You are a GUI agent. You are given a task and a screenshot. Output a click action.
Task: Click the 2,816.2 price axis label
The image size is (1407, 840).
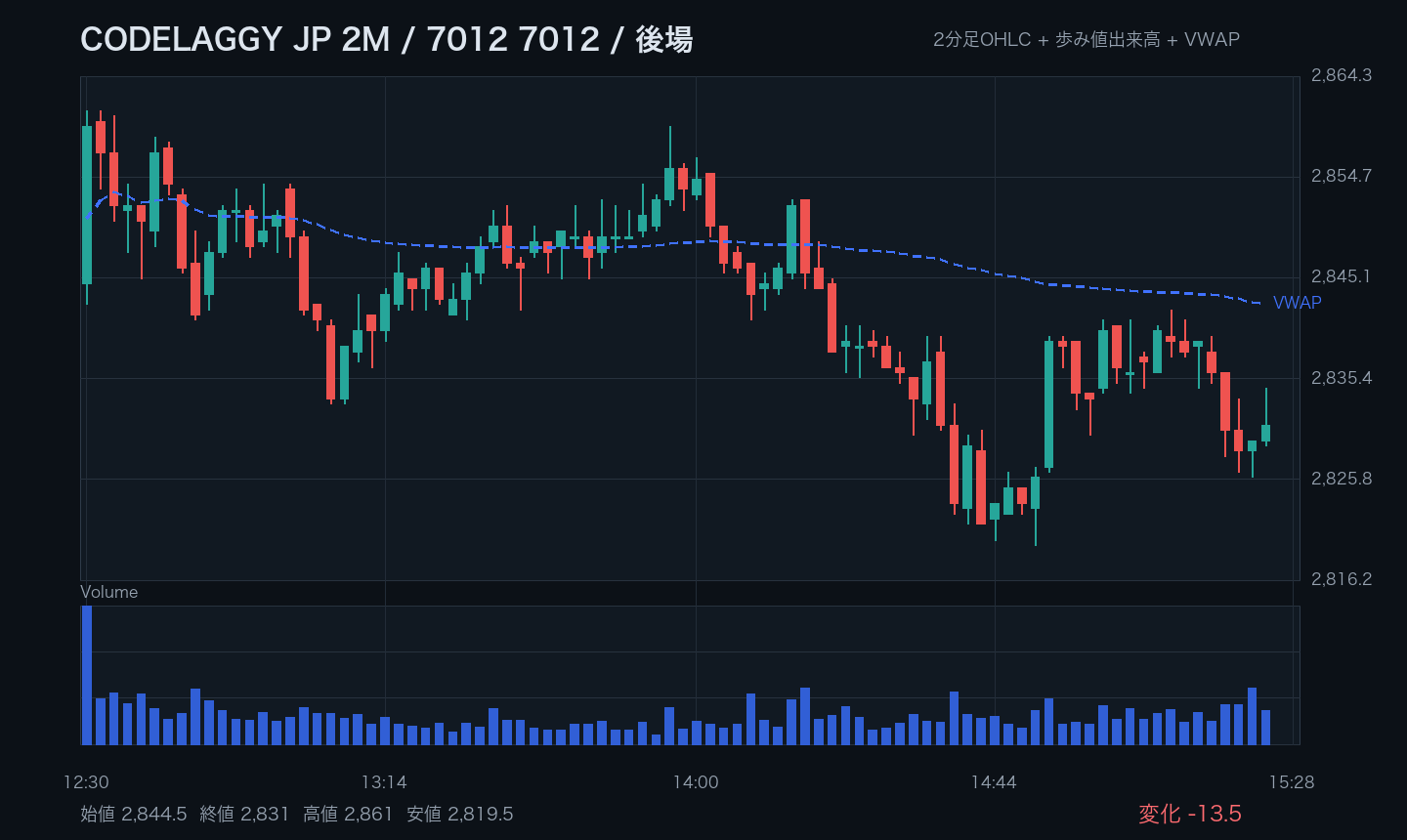[x=1342, y=579]
